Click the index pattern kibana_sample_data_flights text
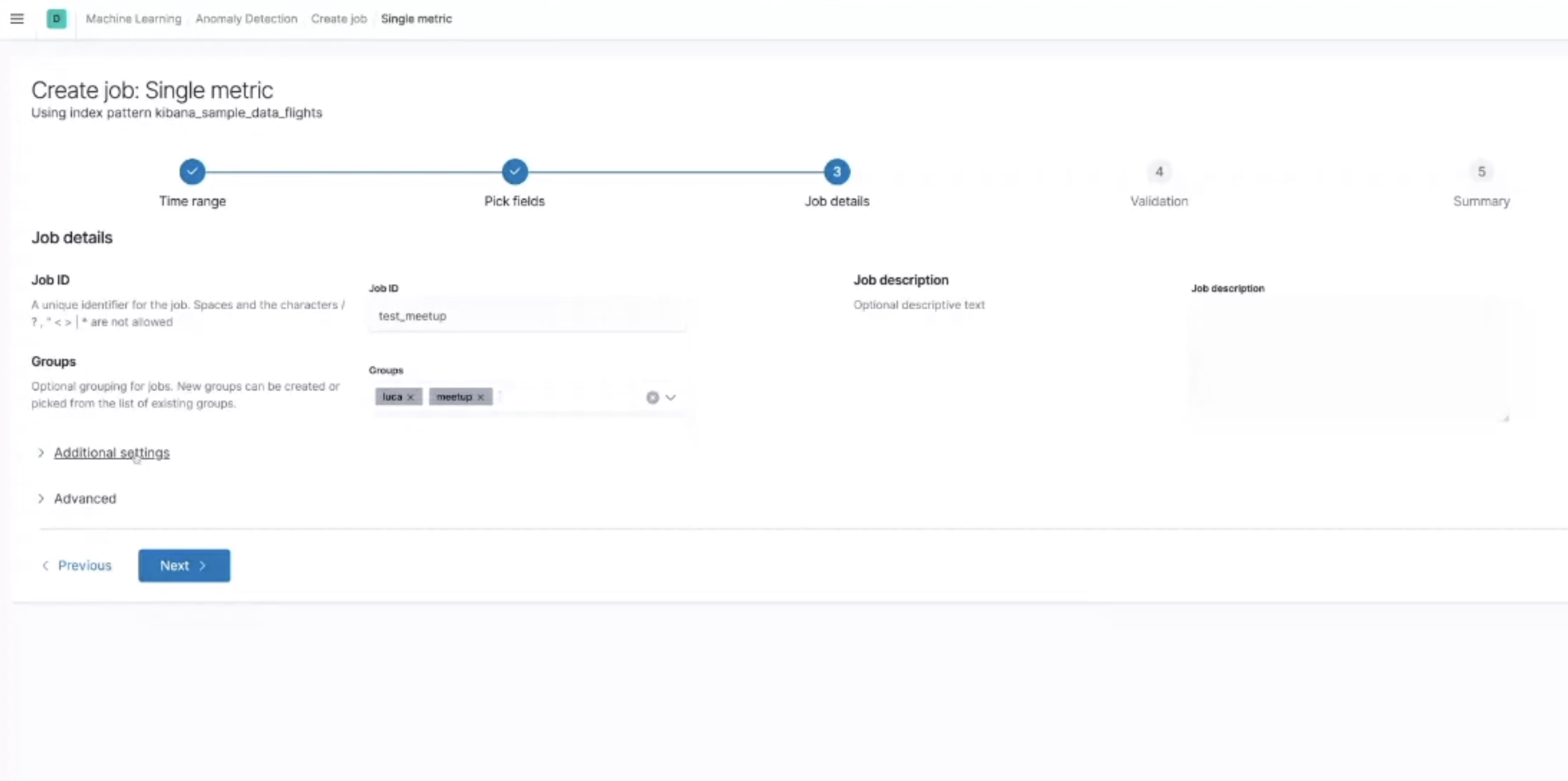 238,113
